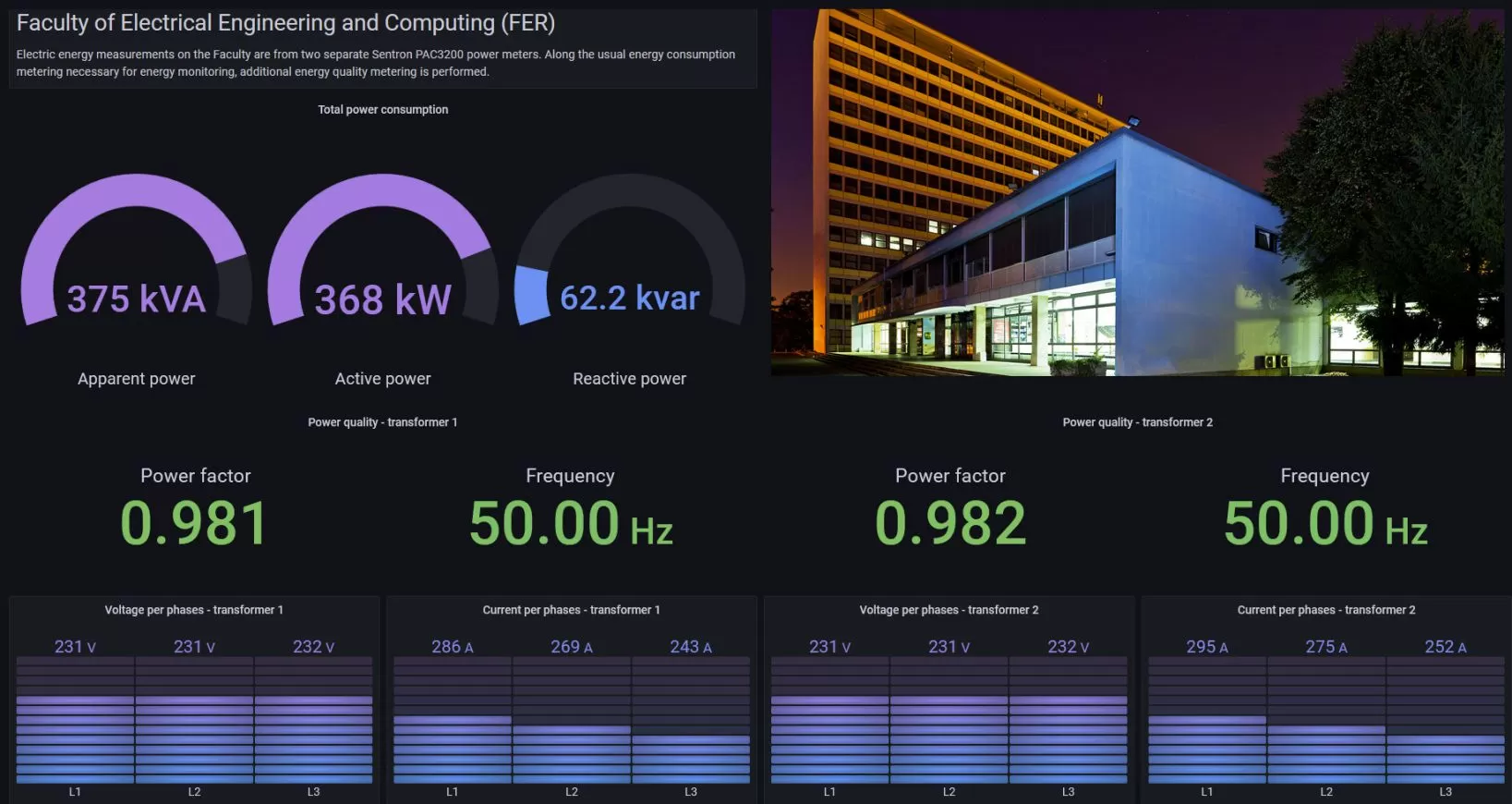Click the 275 A current value
Image resolution: width=1512 pixels, height=804 pixels.
point(1326,647)
